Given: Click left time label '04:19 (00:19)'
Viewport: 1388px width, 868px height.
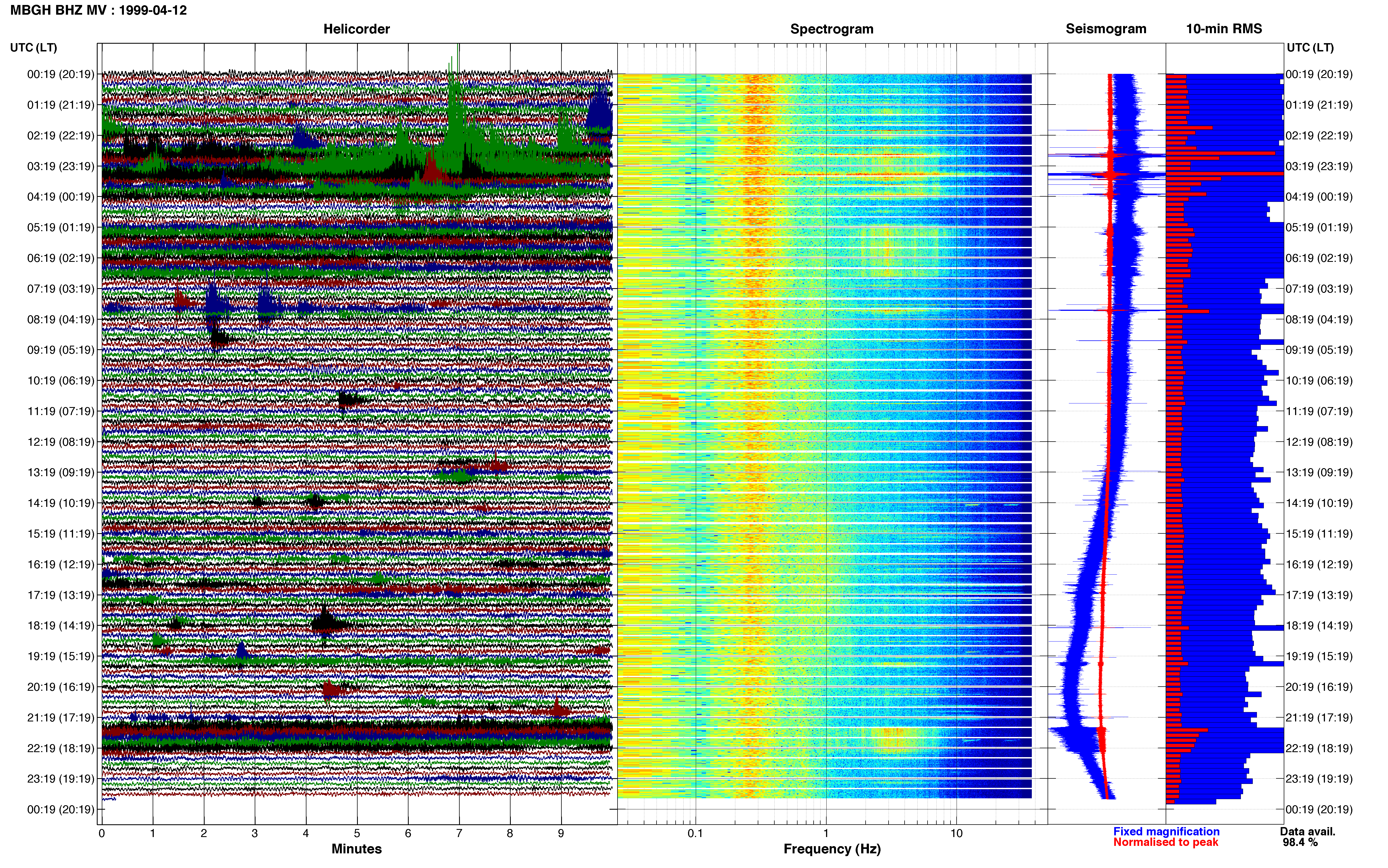Looking at the screenshot, I should pos(61,197).
